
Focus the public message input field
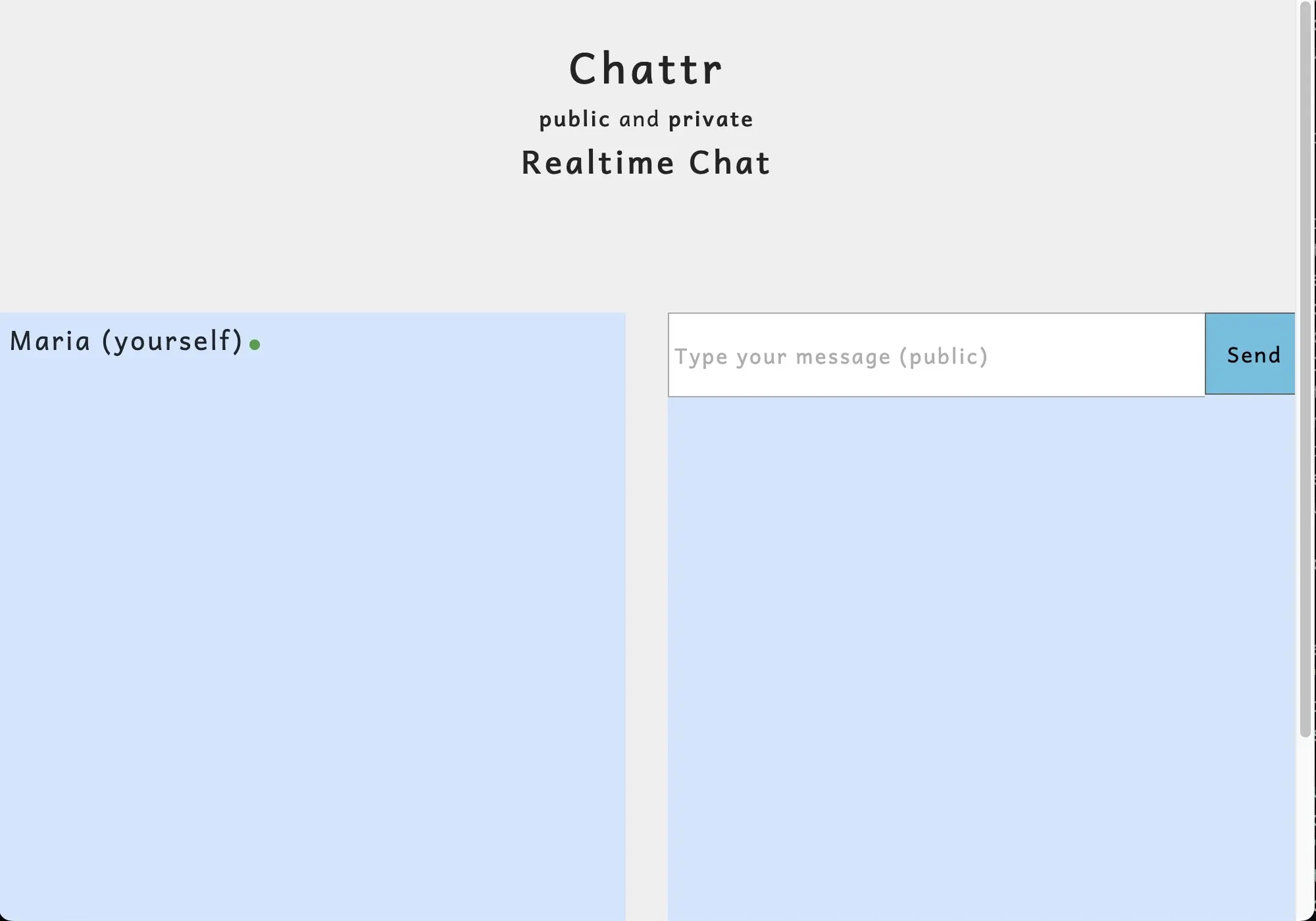click(x=936, y=355)
